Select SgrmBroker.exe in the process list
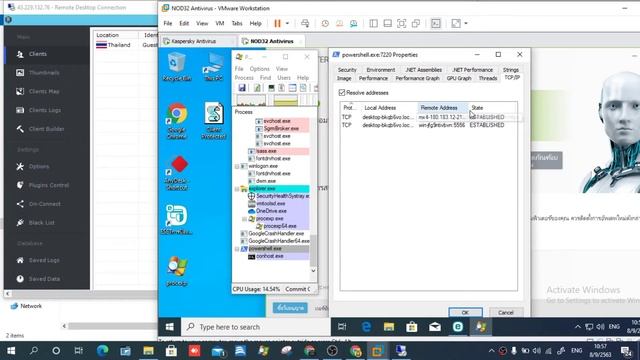 click(281, 129)
